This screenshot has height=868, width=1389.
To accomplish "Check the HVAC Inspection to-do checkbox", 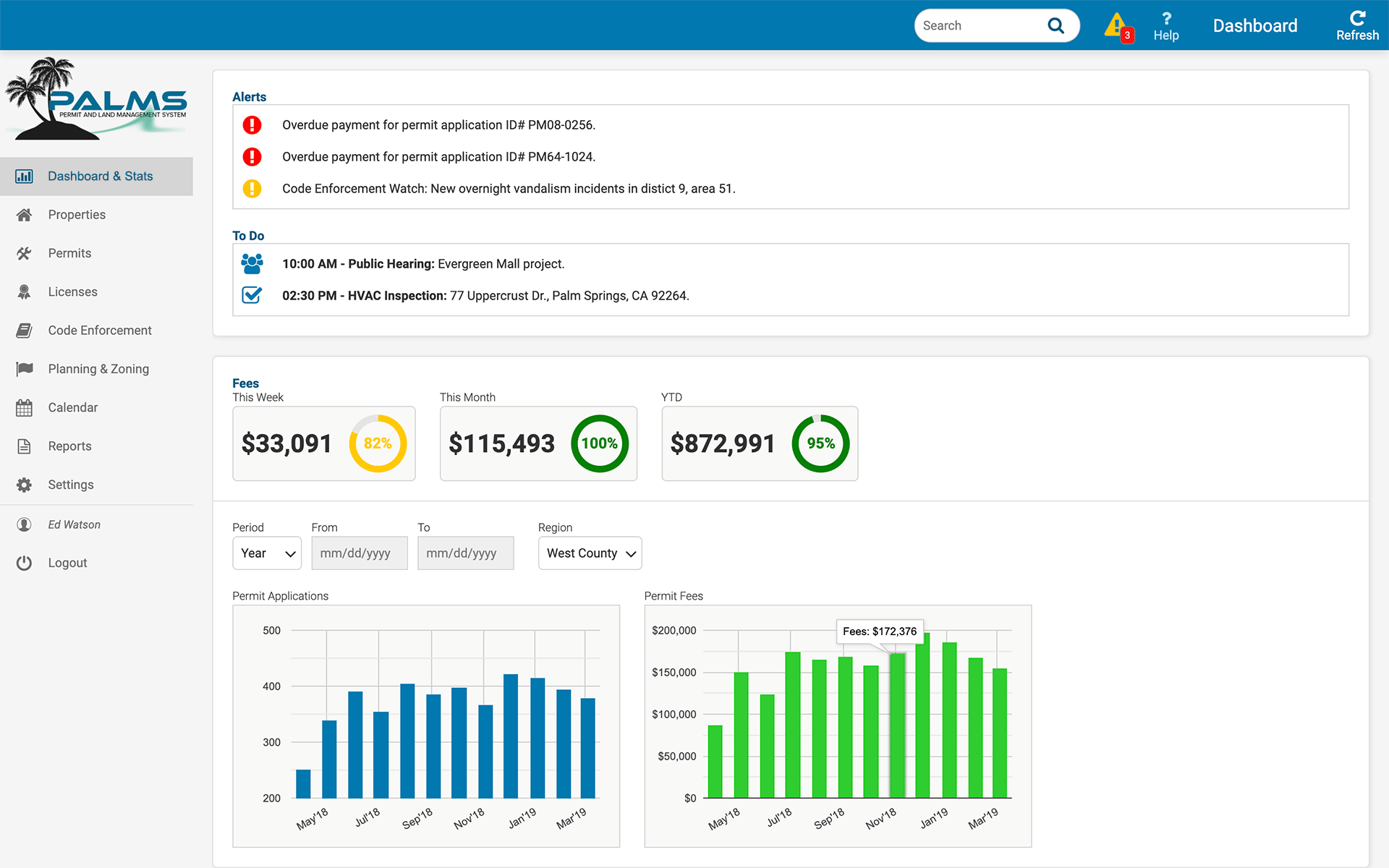I will pyautogui.click(x=252, y=295).
